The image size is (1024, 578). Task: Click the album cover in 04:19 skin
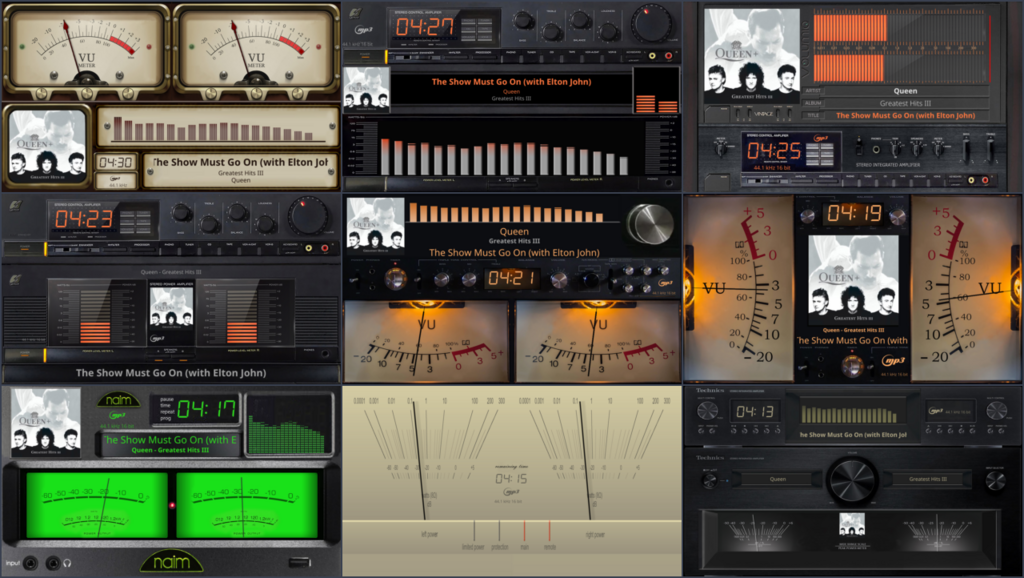854,280
